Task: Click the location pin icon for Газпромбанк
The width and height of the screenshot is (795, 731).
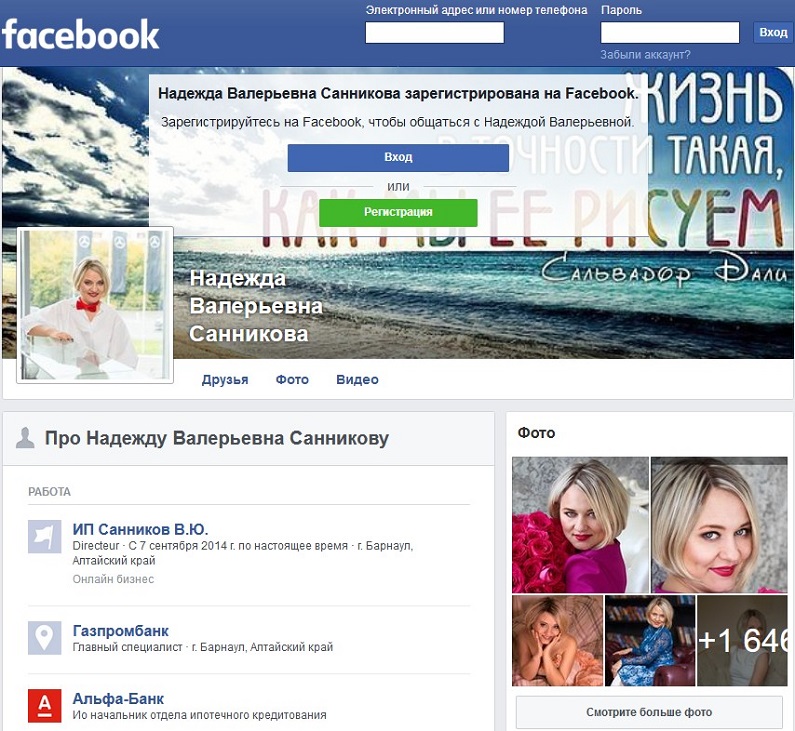Action: point(45,638)
